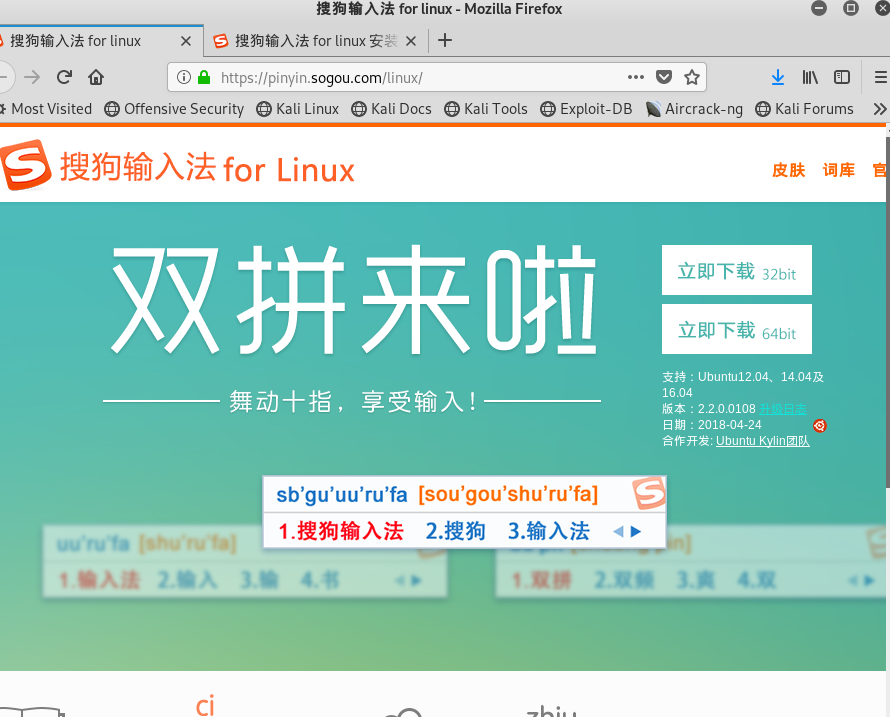This screenshot has height=717, width=890.
Task: Open the Downloads panel in Firefox
Action: (x=778, y=77)
